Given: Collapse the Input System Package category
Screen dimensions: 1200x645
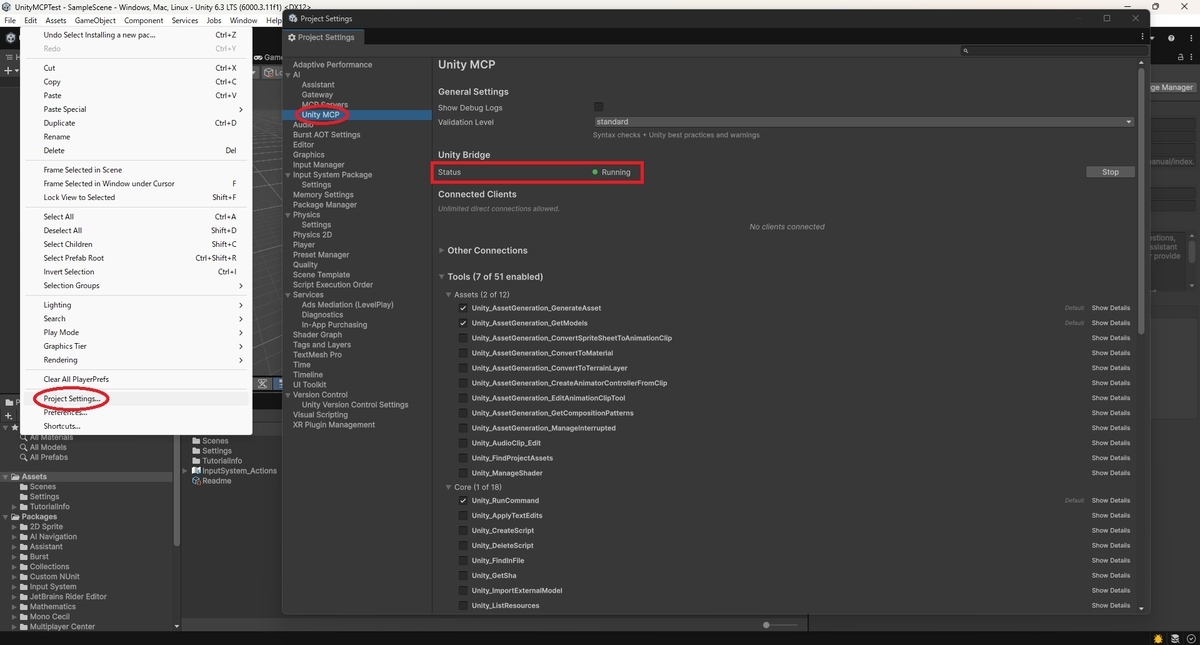Looking at the screenshot, I should pos(288,175).
